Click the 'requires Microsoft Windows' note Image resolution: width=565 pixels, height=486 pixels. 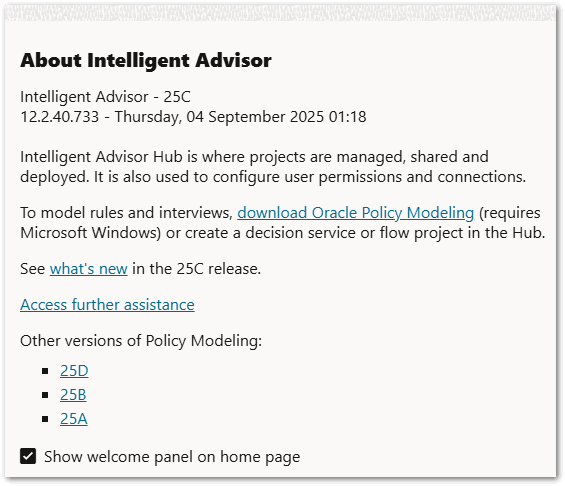click(283, 223)
